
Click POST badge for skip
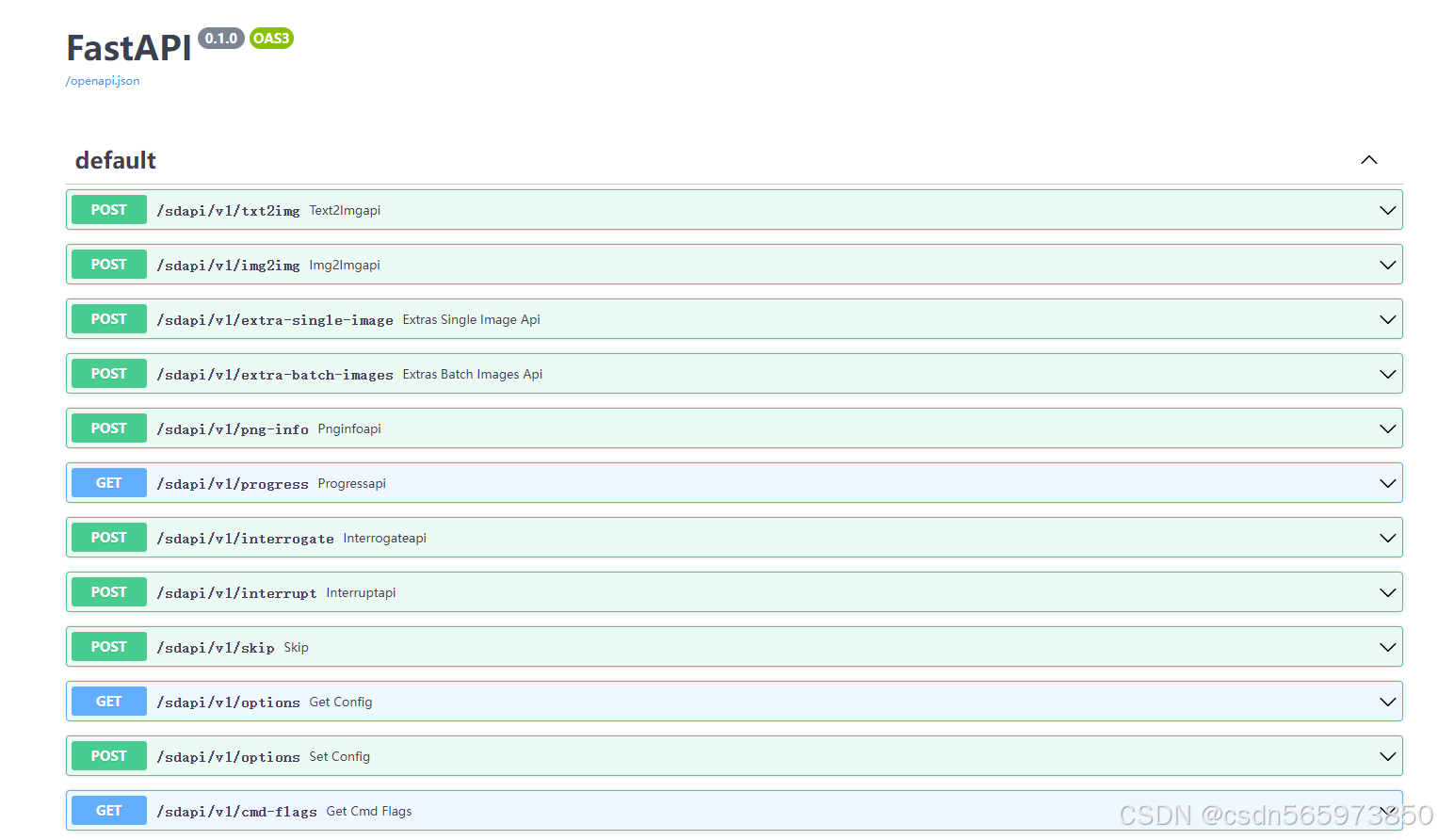pos(109,647)
